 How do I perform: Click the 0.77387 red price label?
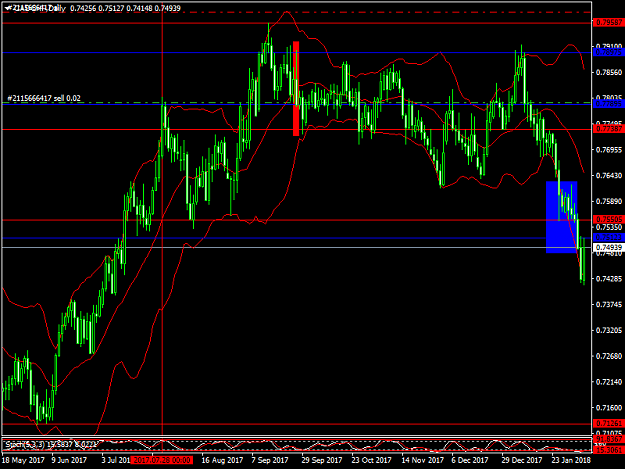point(608,129)
